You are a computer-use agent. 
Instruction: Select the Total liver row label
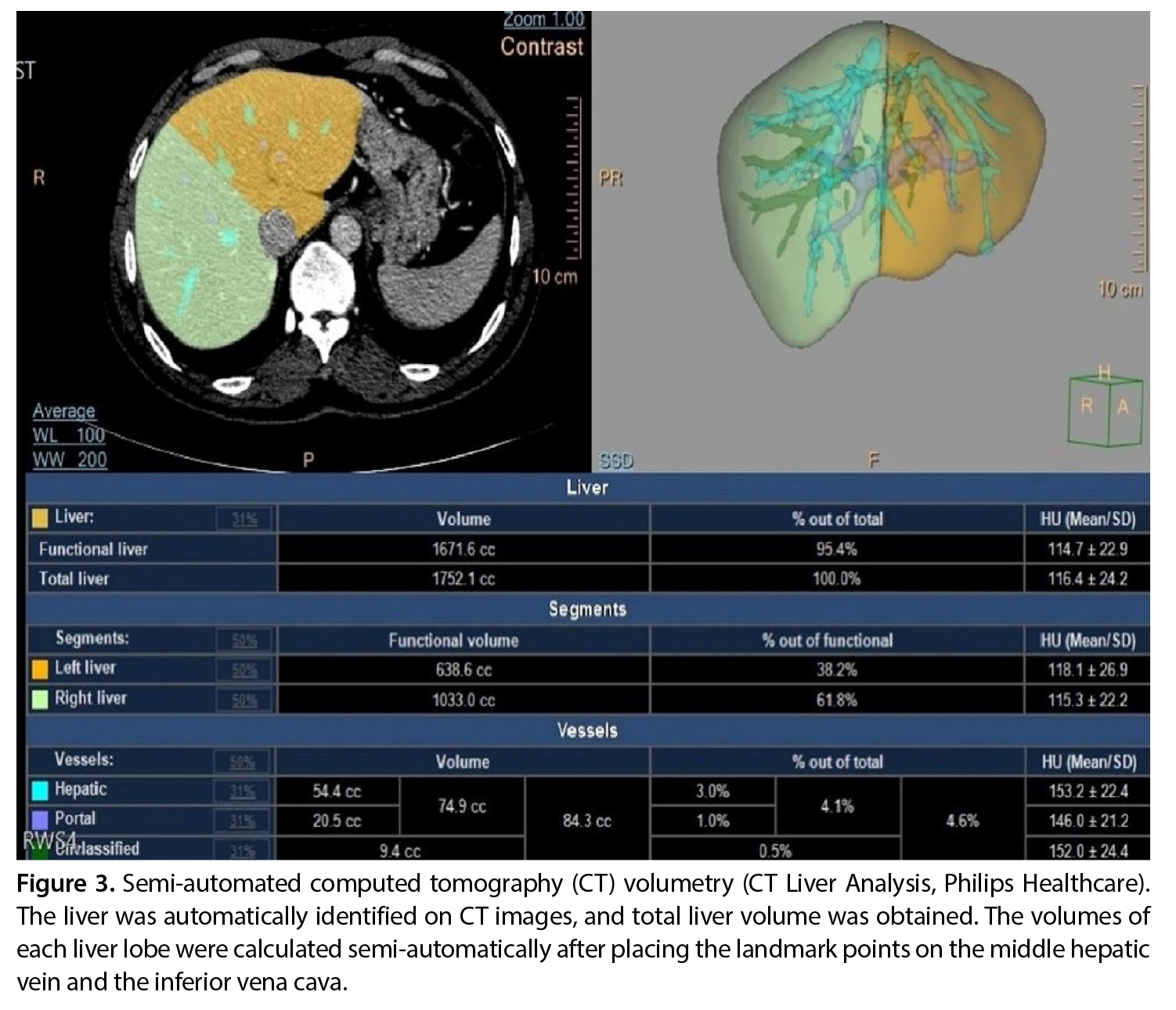click(x=74, y=579)
